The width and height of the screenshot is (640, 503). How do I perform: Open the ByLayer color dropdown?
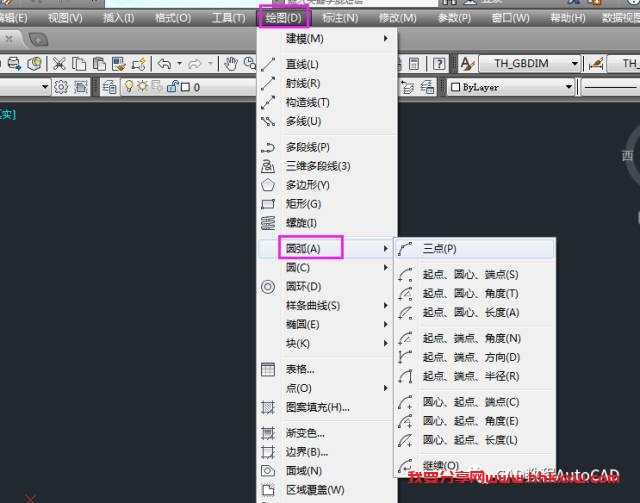pyautogui.click(x=511, y=87)
